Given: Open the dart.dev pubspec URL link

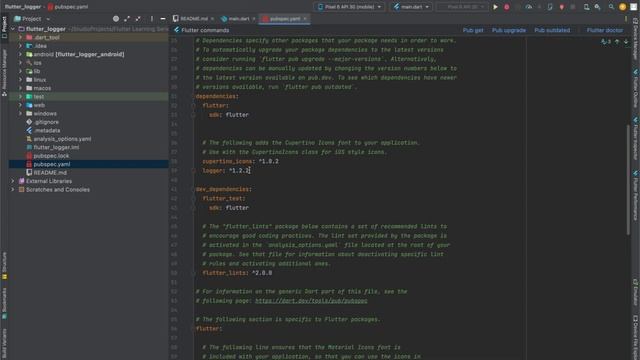Looking at the screenshot, I should 311,301.
